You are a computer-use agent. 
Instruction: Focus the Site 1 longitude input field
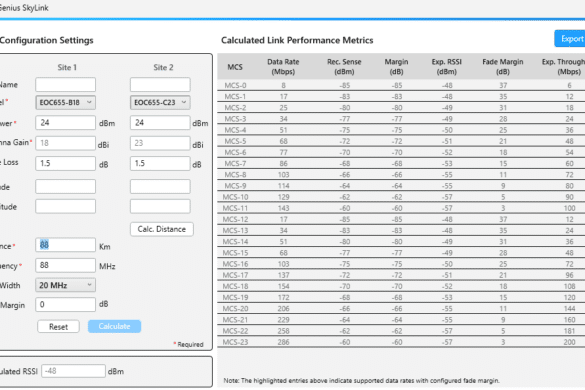pos(65,206)
